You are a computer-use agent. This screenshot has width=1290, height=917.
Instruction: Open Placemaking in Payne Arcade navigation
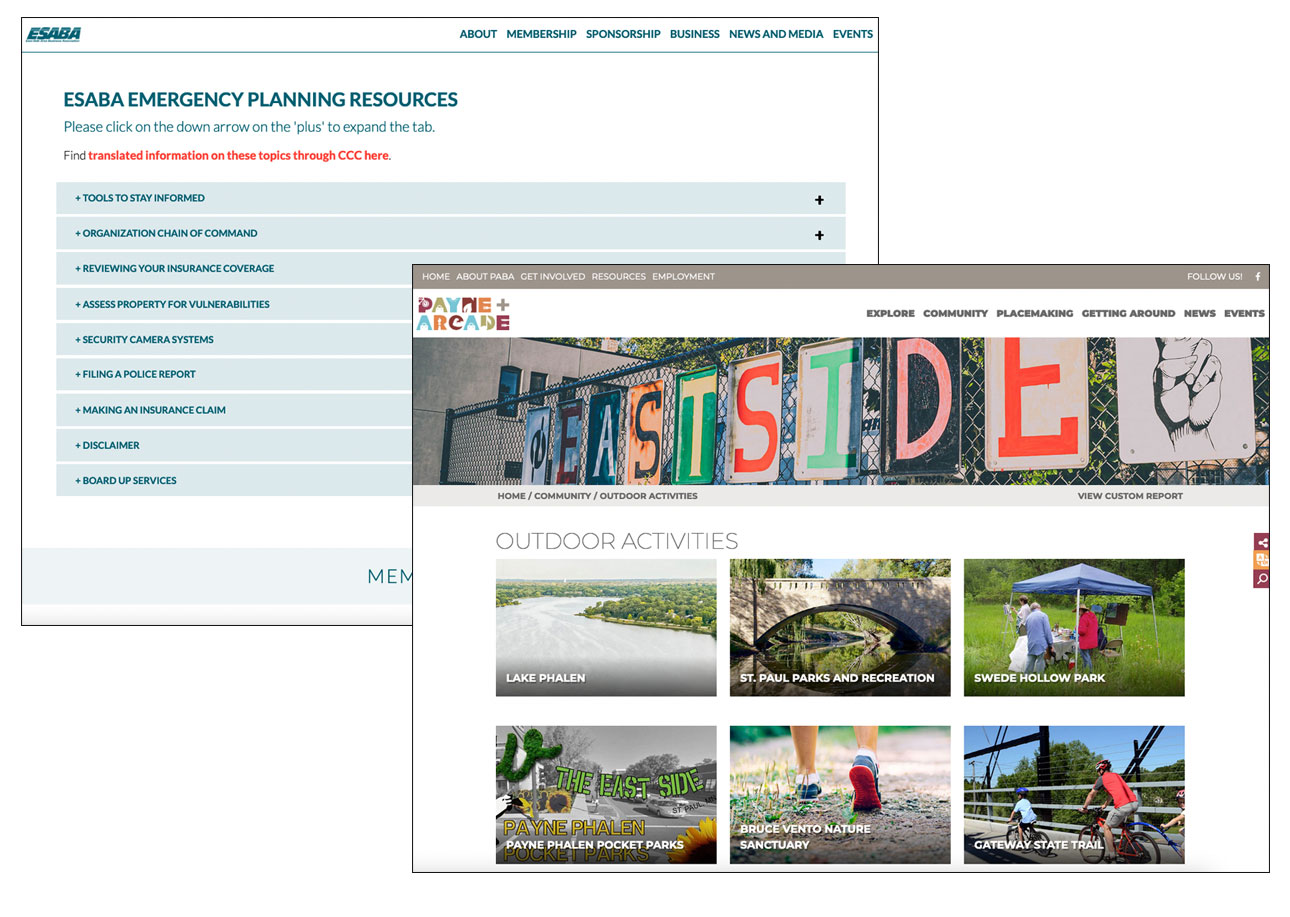1034,313
